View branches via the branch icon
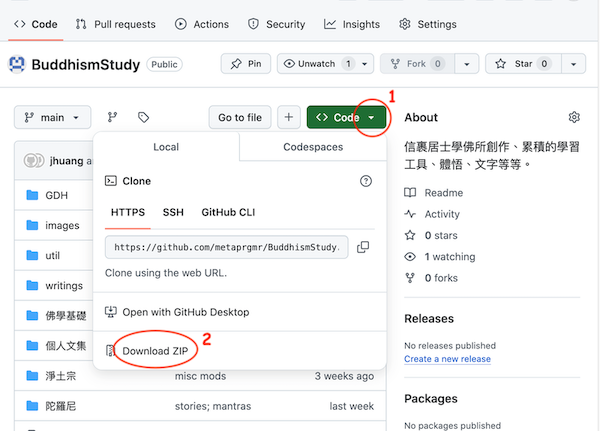Viewport: 600px width, 431px height. 112,117
